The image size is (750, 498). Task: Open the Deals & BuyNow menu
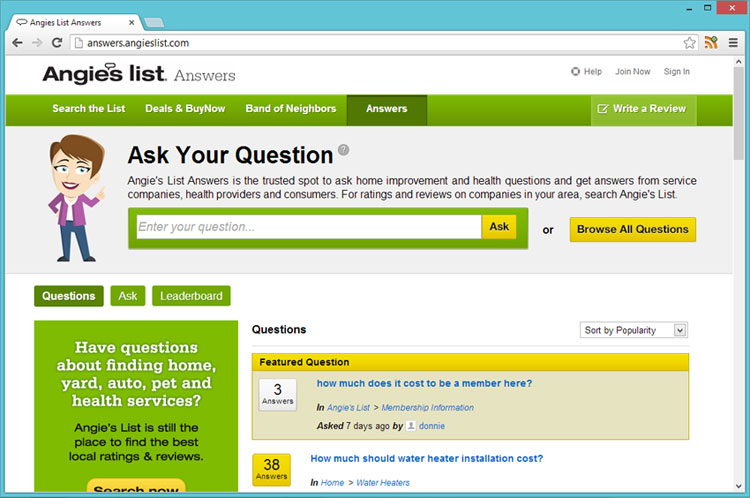(x=185, y=109)
